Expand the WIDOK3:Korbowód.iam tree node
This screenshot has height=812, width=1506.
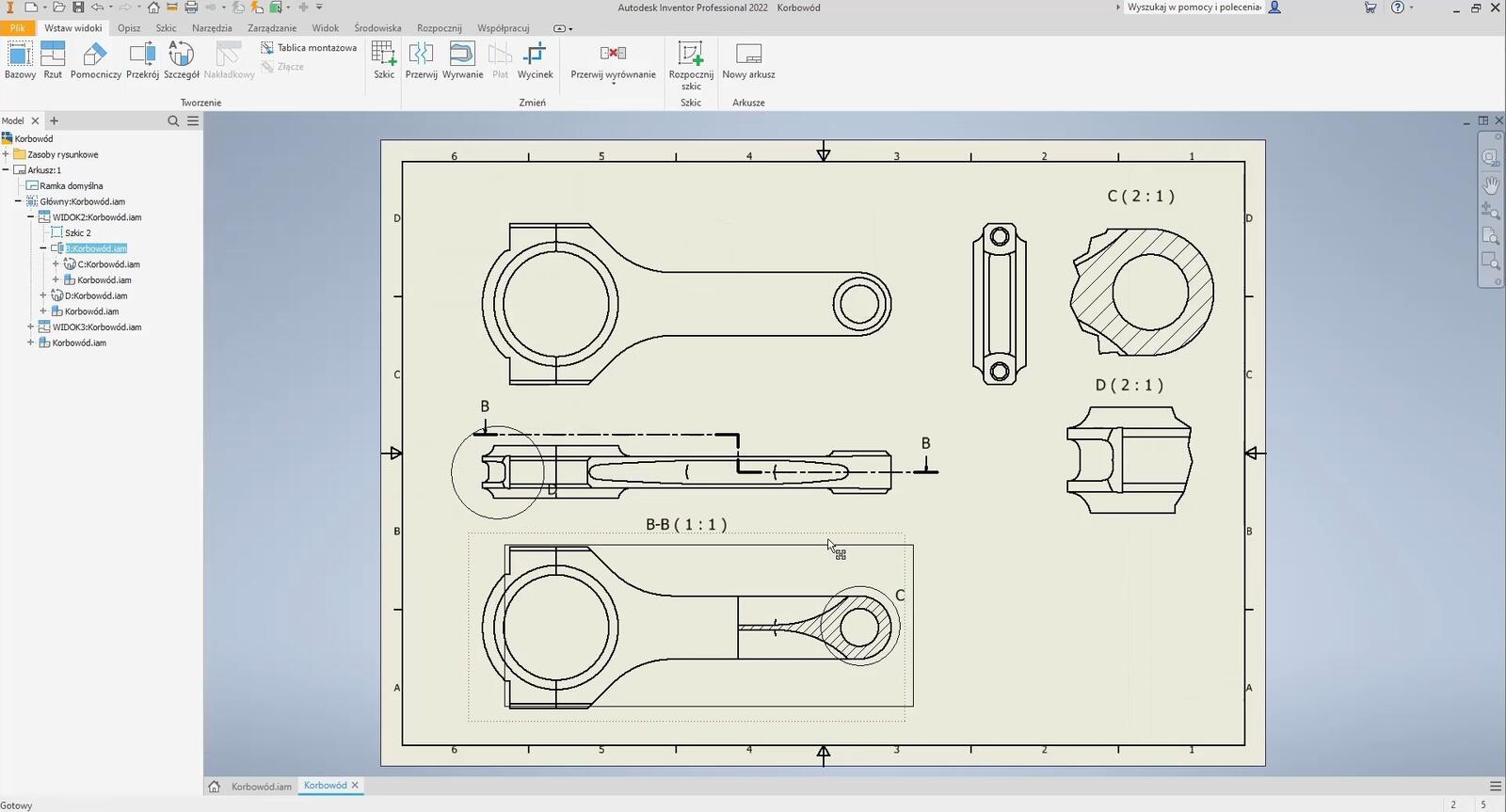(x=31, y=327)
